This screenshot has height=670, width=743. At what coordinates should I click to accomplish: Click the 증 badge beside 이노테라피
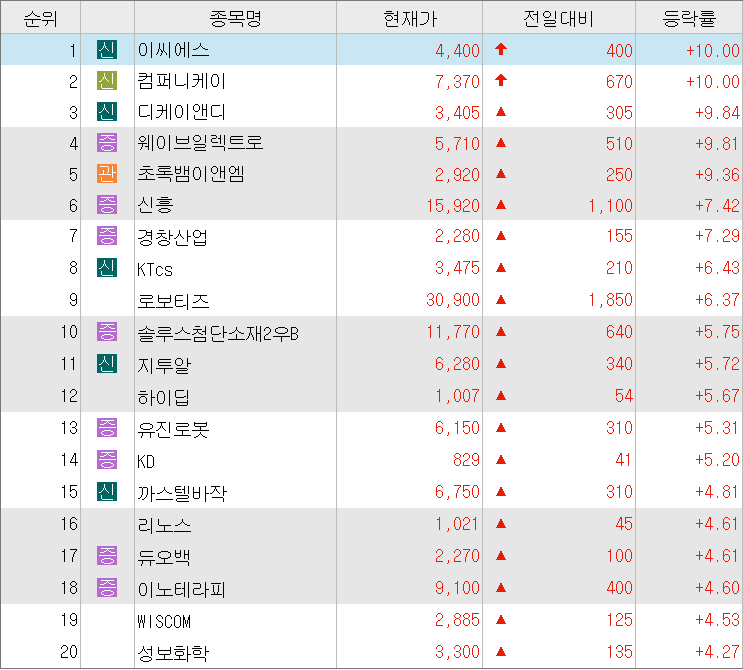(107, 588)
